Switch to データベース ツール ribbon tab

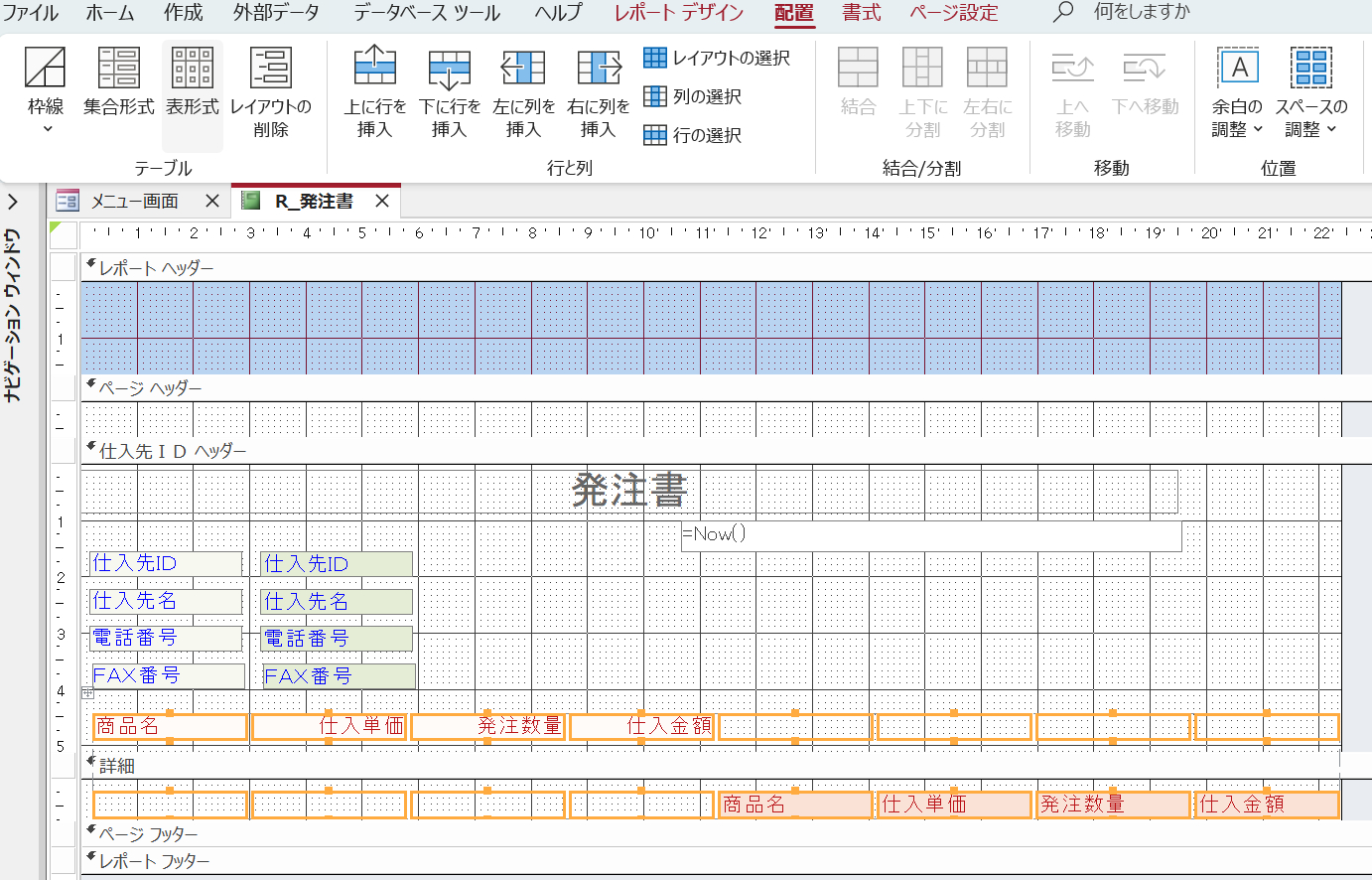[x=427, y=13]
